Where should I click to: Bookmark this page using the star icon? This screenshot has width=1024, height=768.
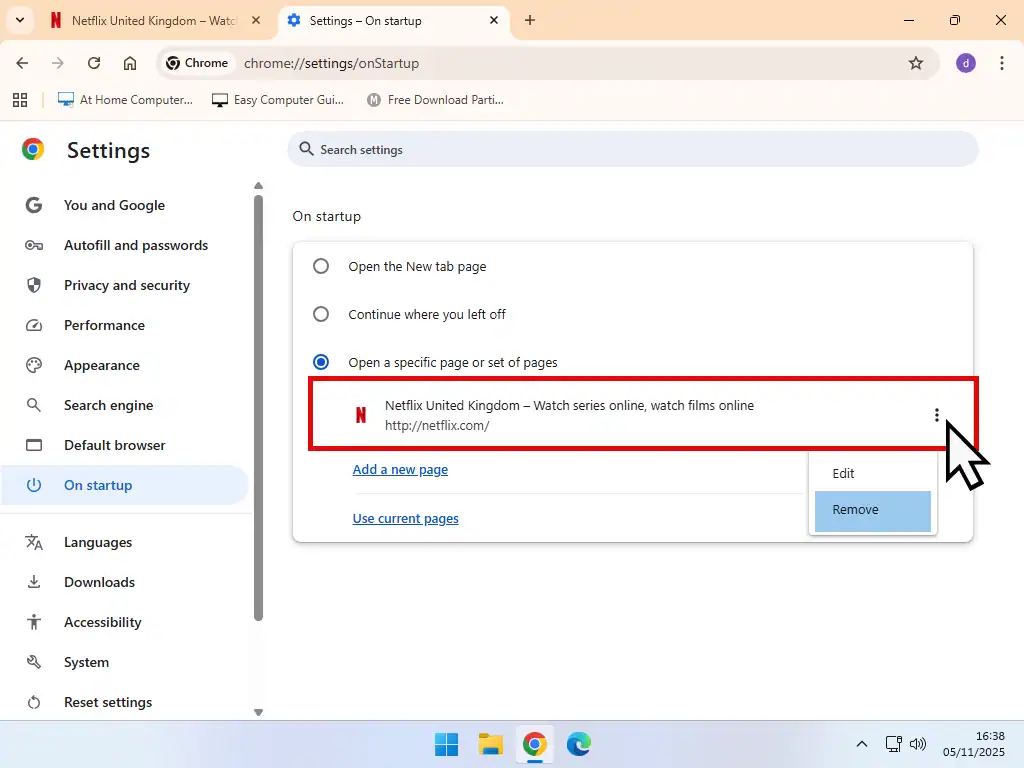917,62
